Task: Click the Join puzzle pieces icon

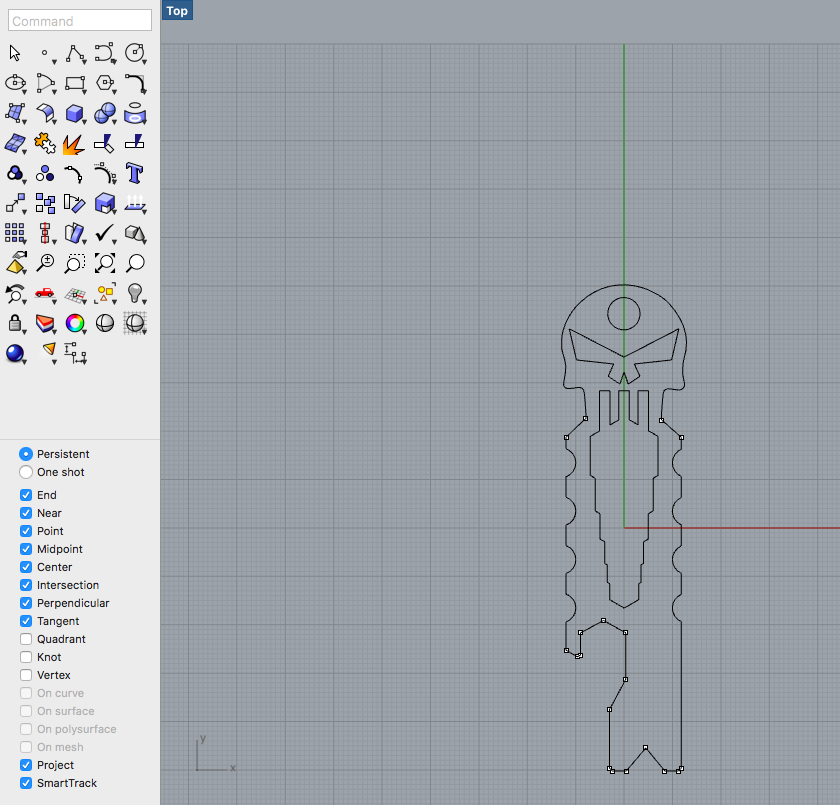Action: pyautogui.click(x=45, y=143)
